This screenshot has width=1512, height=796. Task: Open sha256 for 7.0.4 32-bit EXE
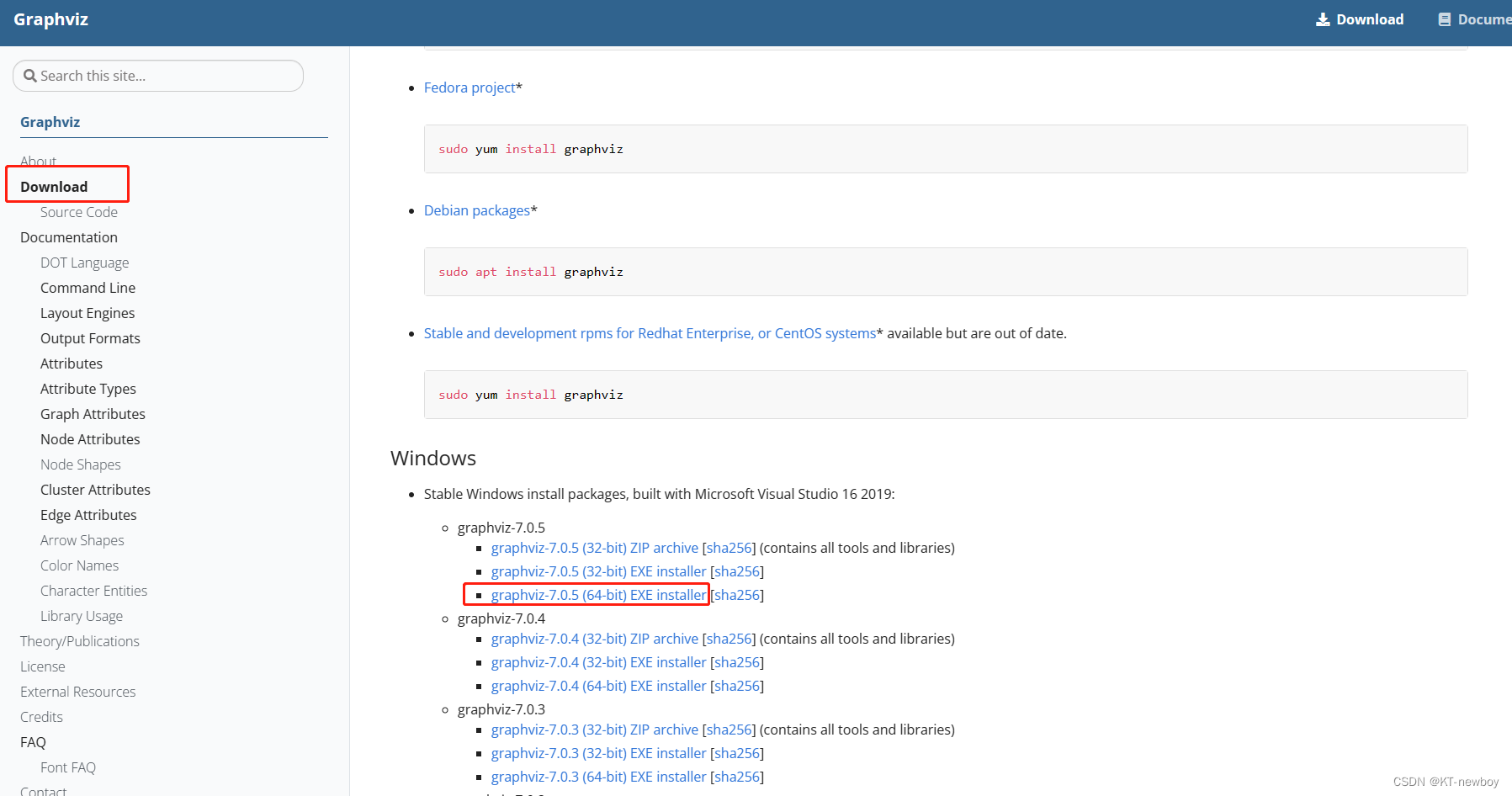point(737,662)
